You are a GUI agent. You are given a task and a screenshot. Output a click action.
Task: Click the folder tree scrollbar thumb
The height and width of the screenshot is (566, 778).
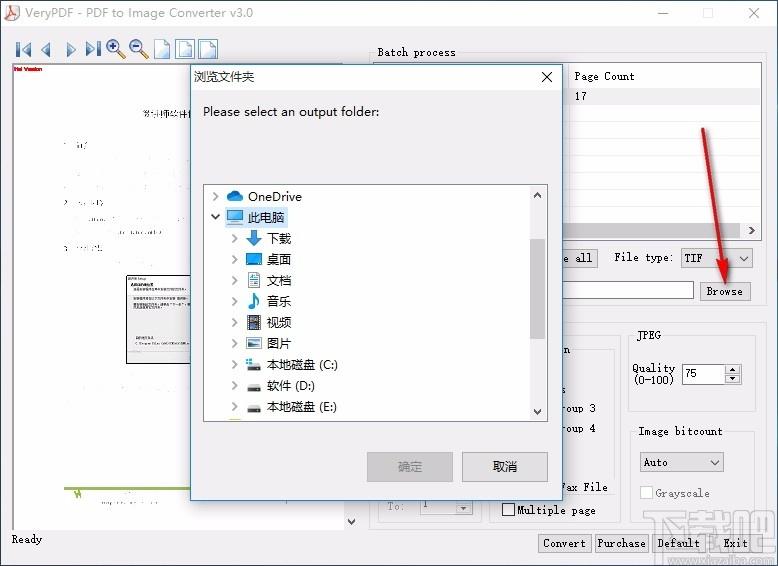(x=537, y=289)
